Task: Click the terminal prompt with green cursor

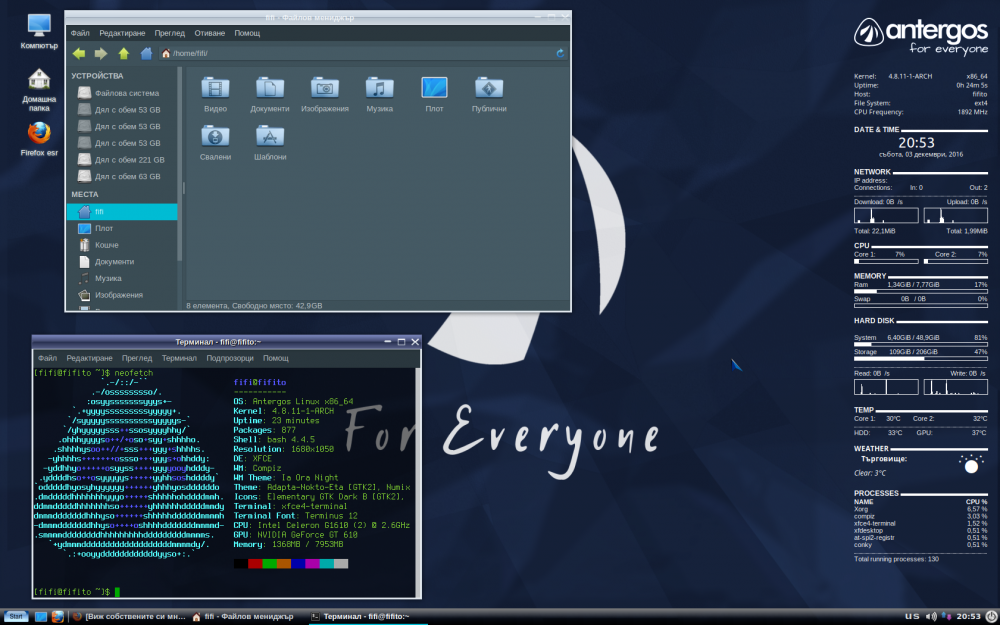Action: click(76, 592)
